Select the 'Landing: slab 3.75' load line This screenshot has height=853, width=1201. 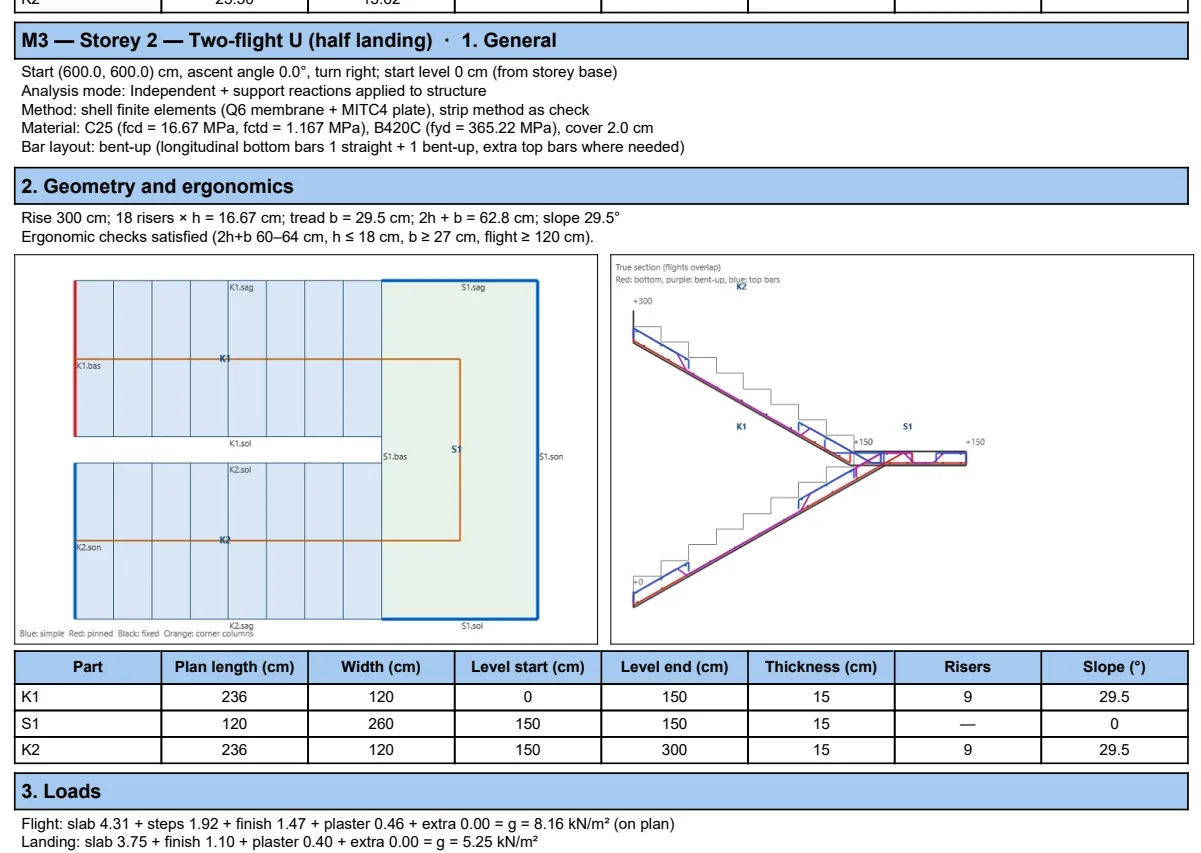(280, 843)
